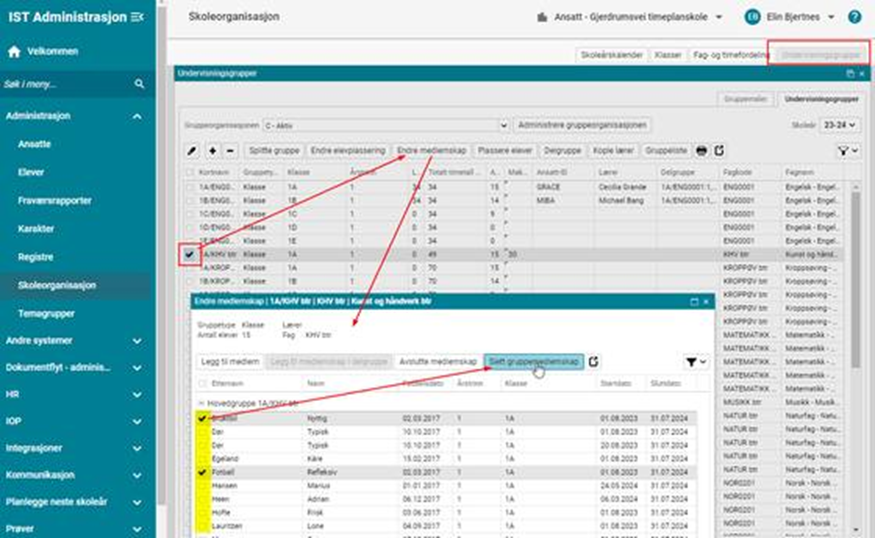Click the pencil edit icon in group toolbar

tap(193, 150)
